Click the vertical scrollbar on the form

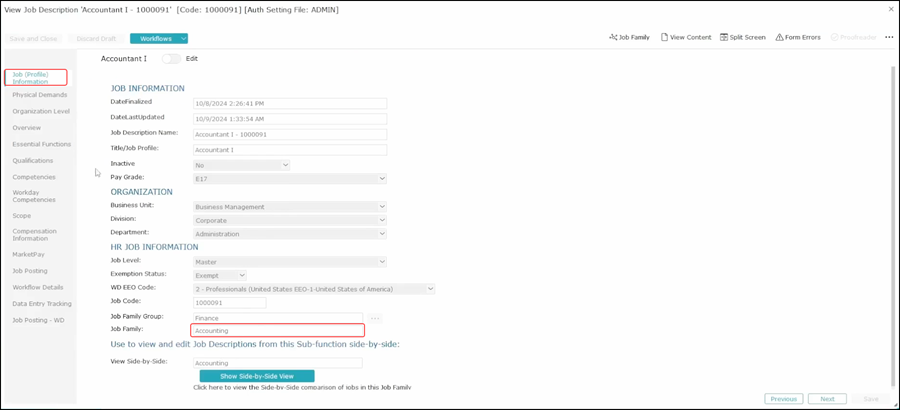(893, 220)
